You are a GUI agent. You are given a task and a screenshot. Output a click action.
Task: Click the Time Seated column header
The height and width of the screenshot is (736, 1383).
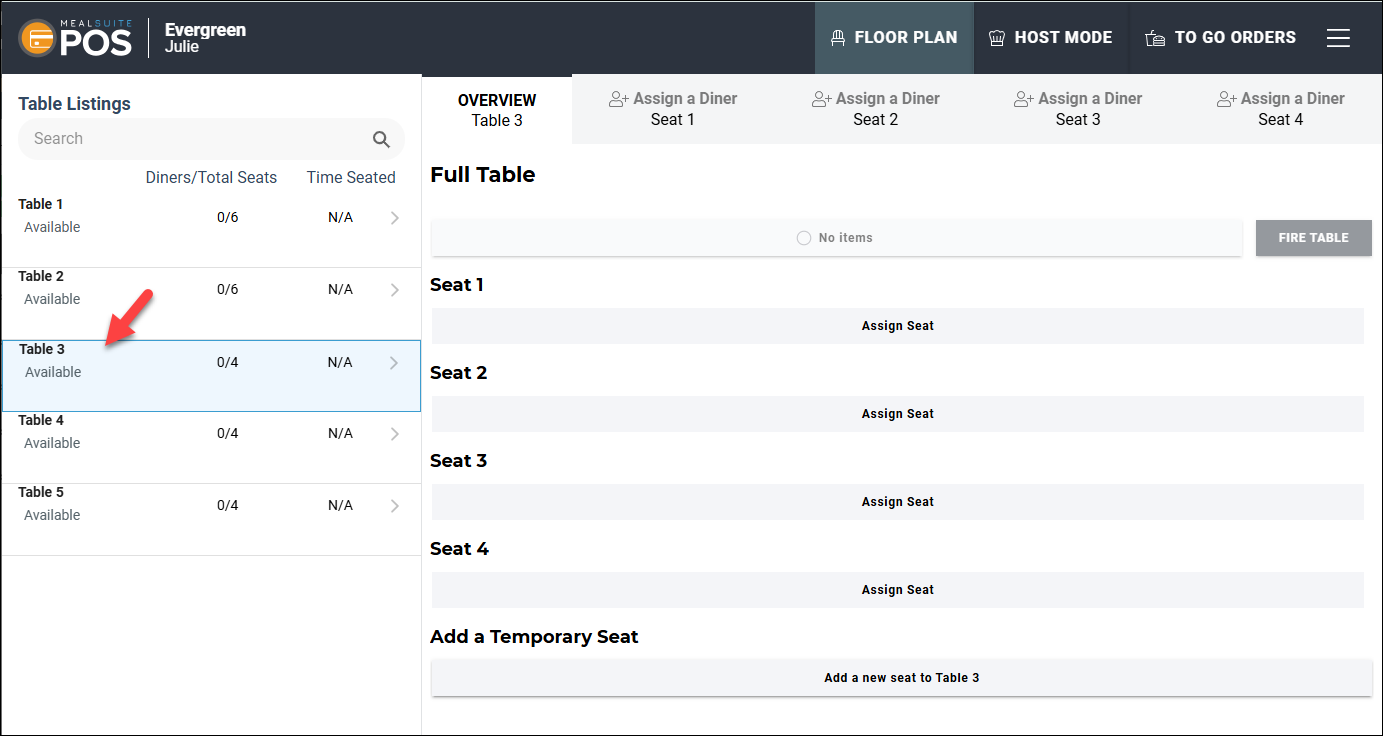pos(351,178)
